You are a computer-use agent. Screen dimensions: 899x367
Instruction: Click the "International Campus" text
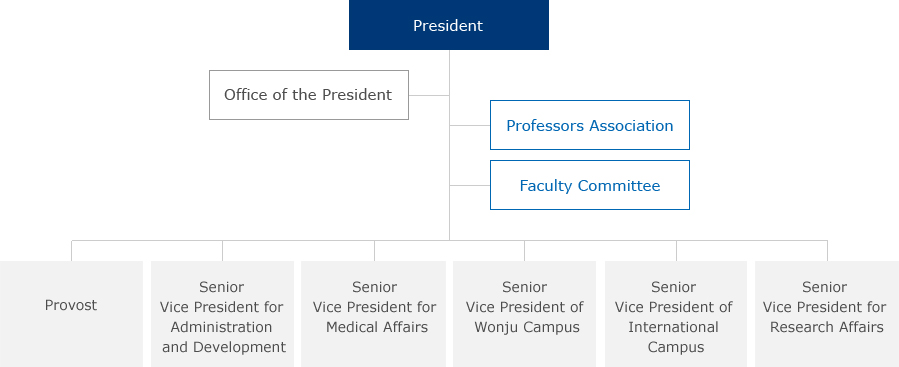674,337
